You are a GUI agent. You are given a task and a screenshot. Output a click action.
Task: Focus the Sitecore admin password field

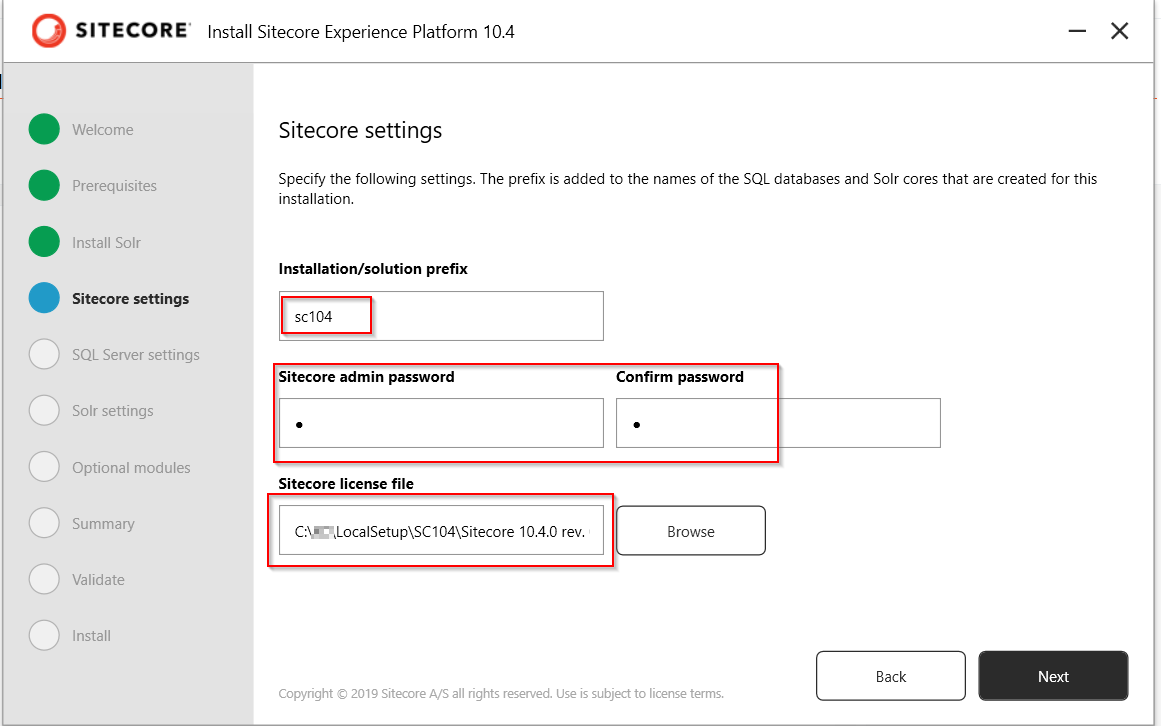click(x=441, y=423)
